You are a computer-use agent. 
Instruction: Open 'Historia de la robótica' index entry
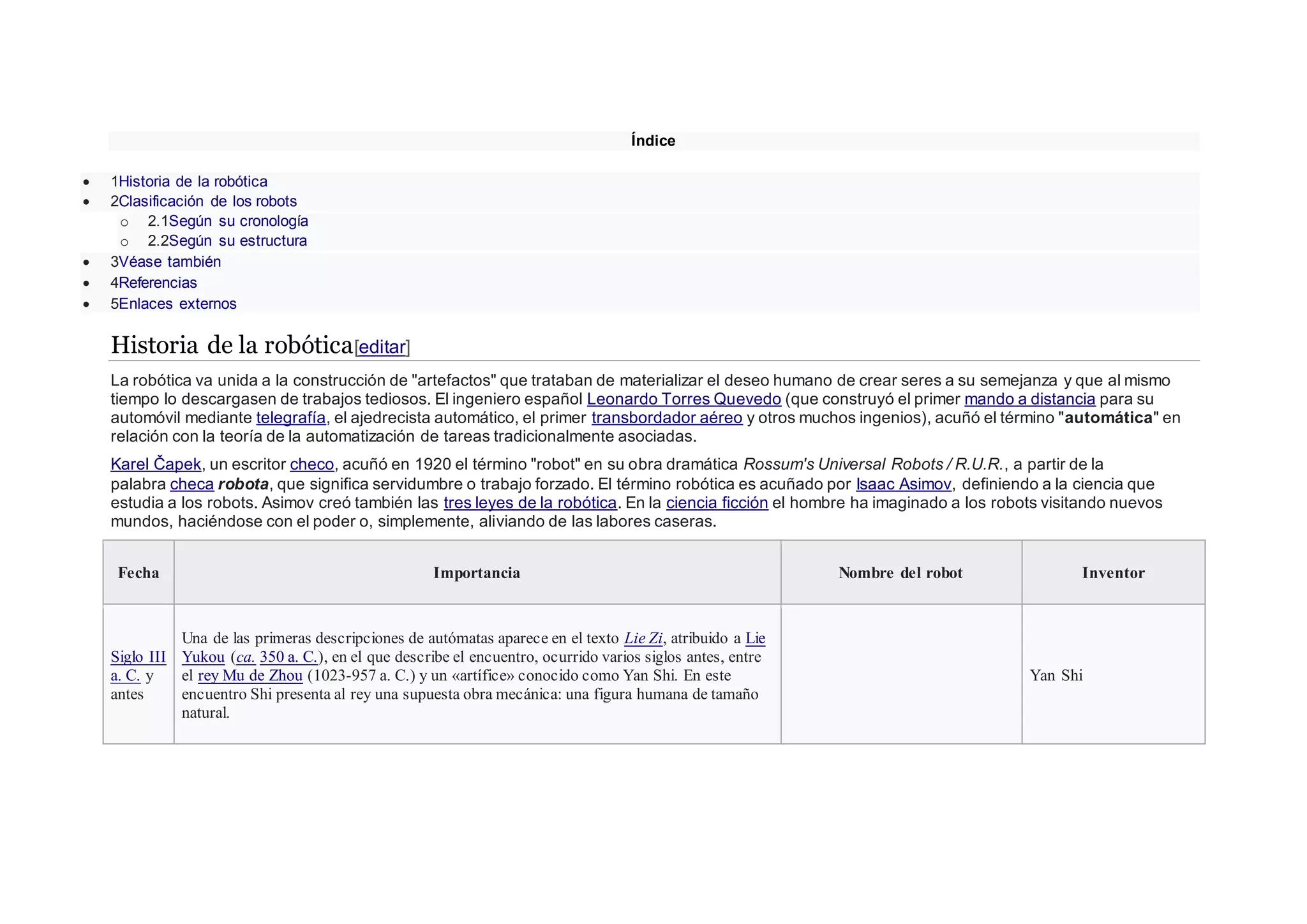point(192,181)
